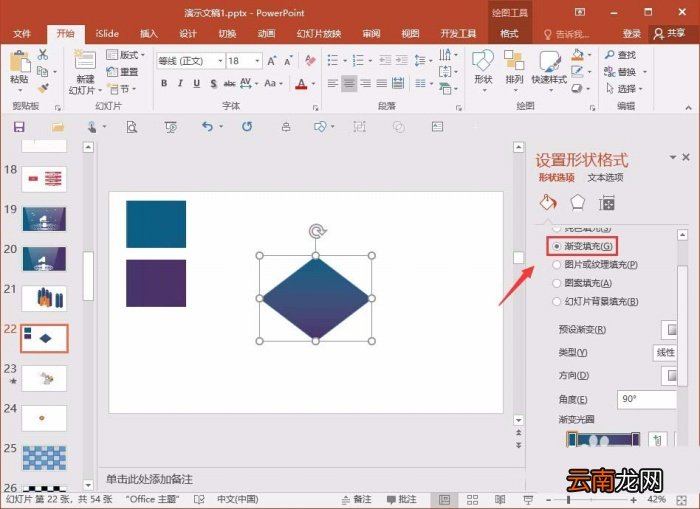The width and height of the screenshot is (700, 509).
Task: Open the 排列 arrange icon
Action: click(514, 69)
